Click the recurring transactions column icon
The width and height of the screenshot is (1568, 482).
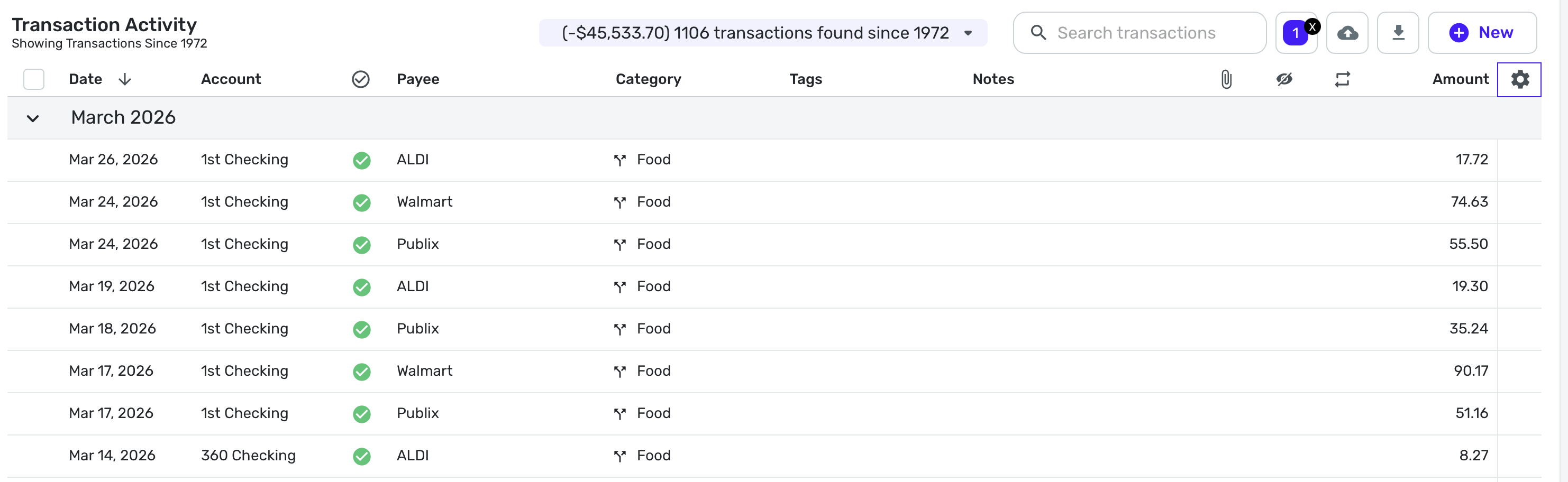click(1342, 80)
